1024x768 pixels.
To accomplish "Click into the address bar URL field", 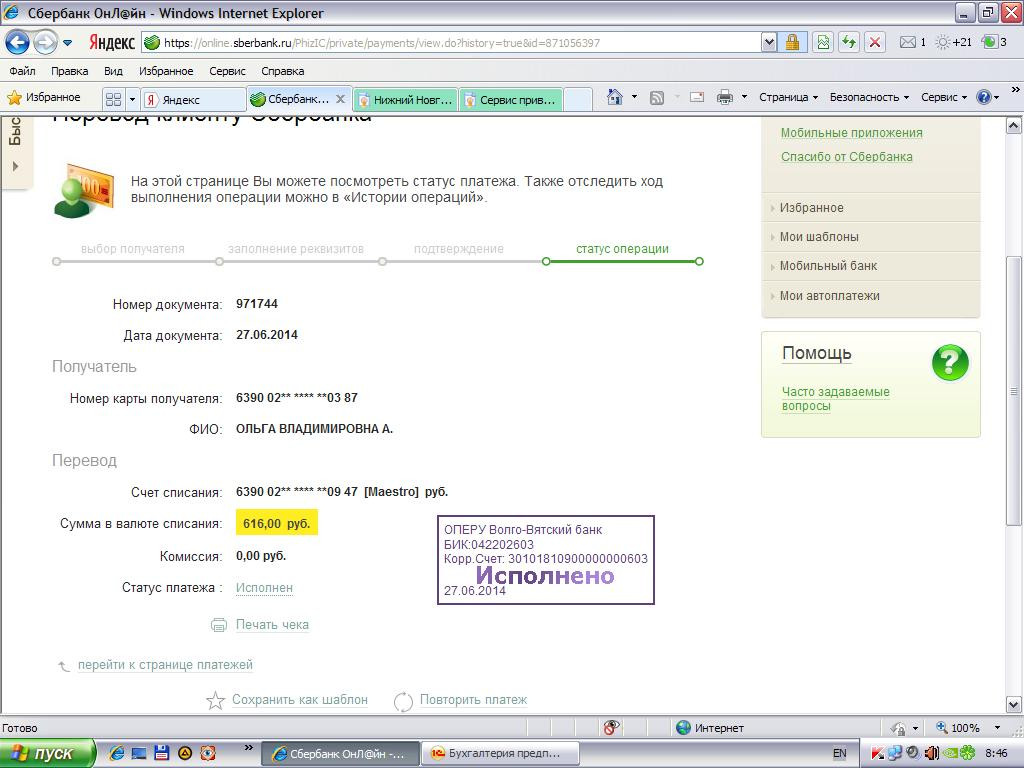I will [451, 43].
